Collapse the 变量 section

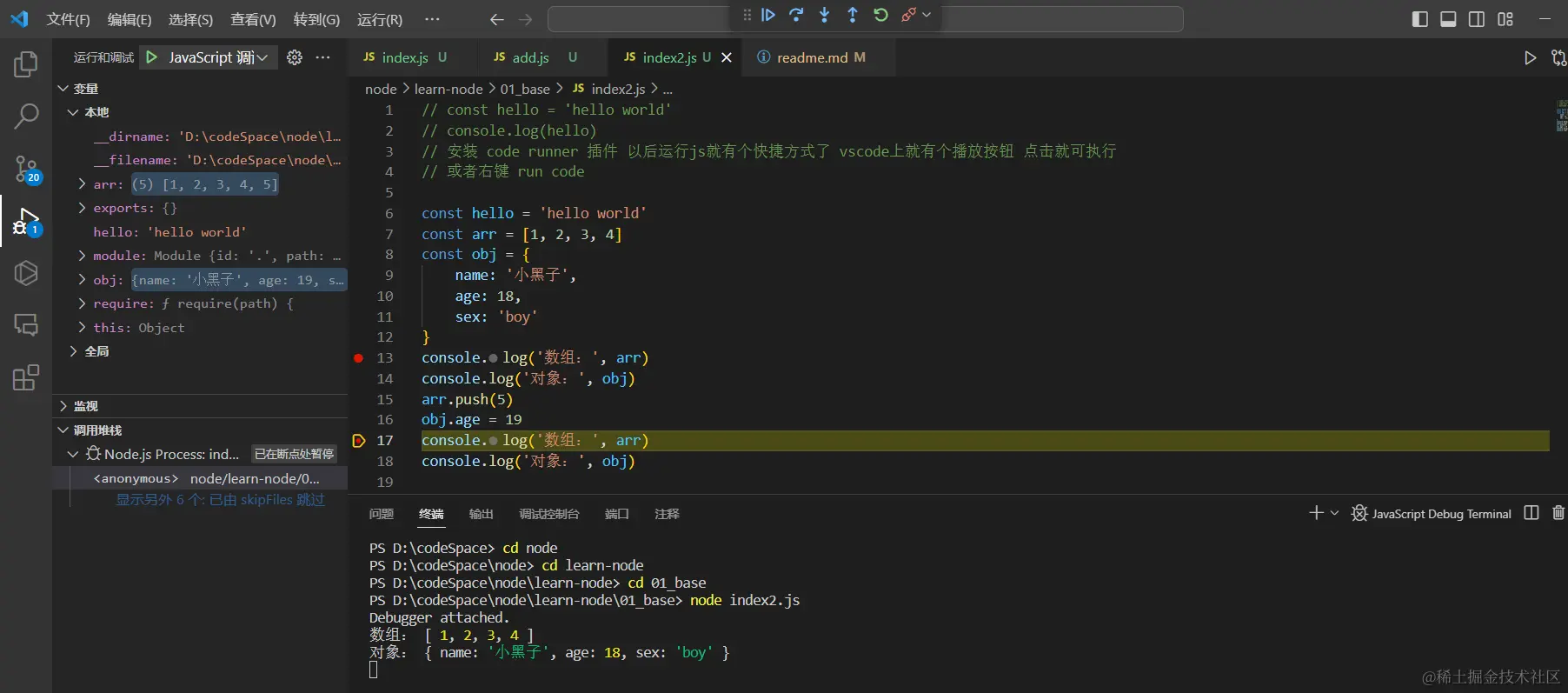63,89
